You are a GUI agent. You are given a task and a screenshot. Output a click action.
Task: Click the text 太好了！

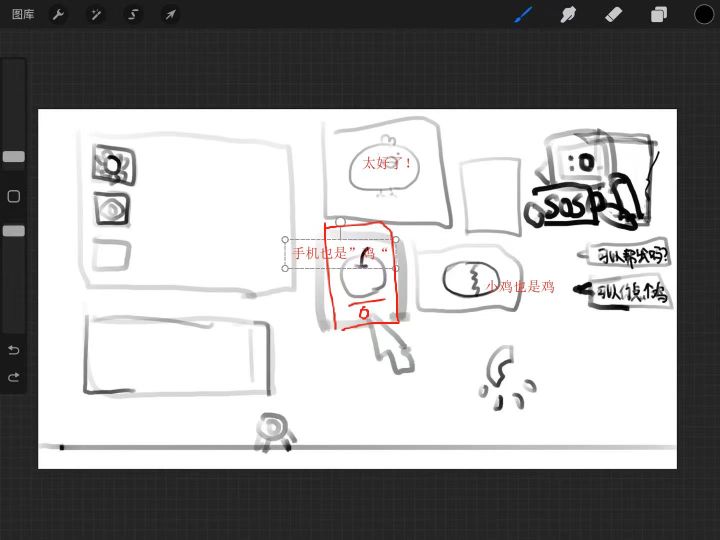point(387,163)
